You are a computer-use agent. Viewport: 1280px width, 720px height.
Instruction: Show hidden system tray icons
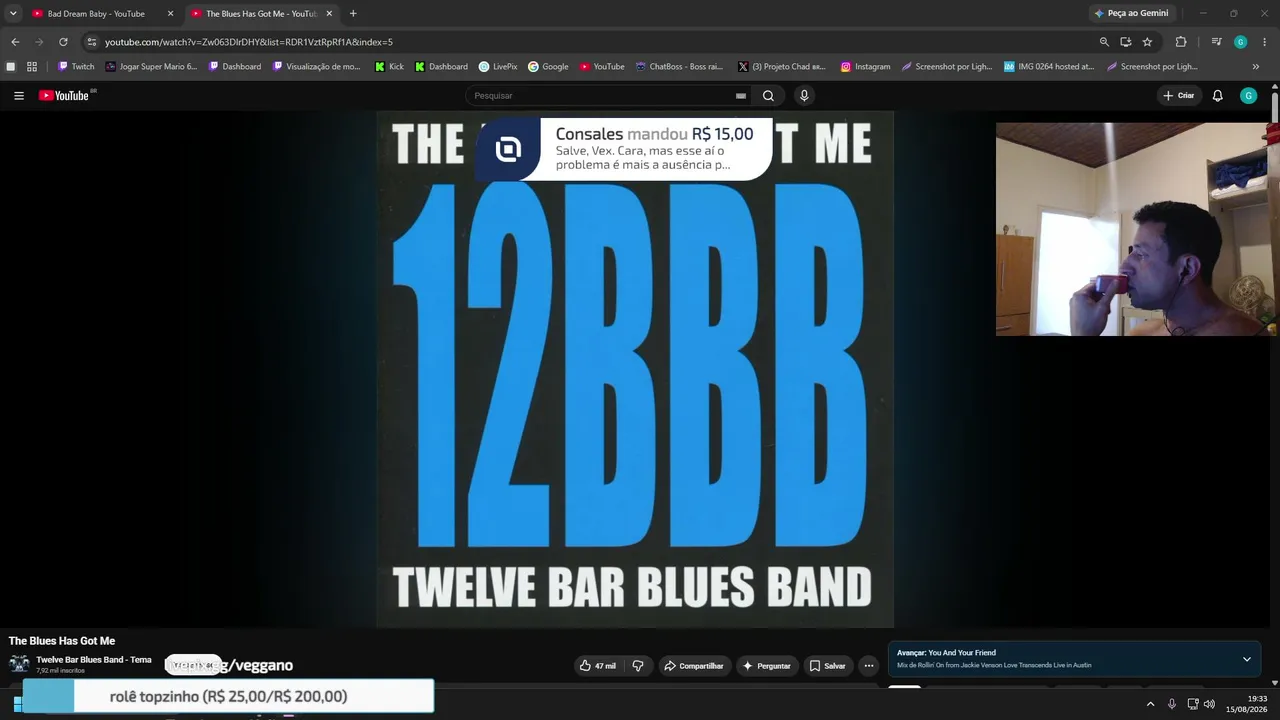(x=1150, y=704)
